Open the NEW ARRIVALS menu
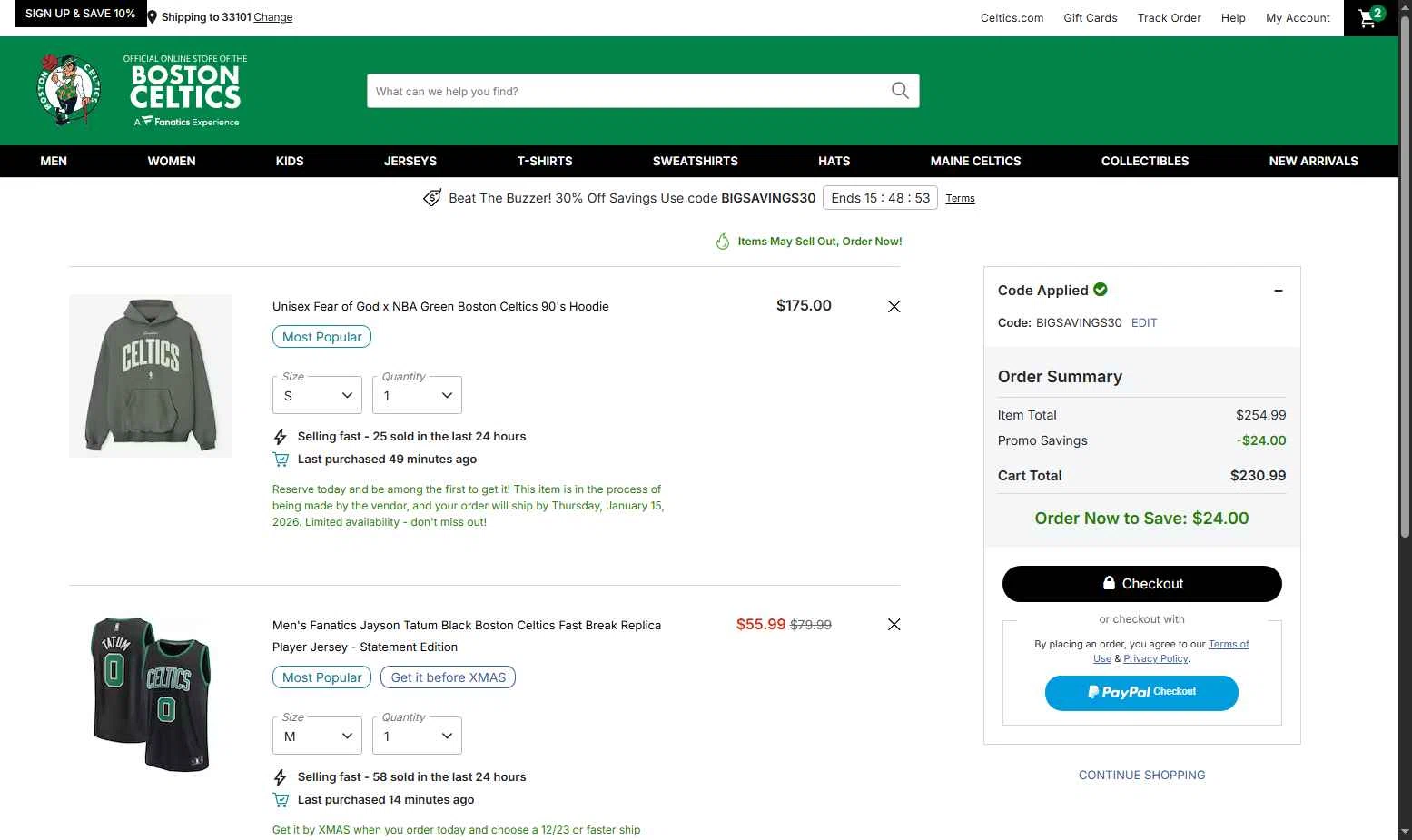 (1314, 161)
